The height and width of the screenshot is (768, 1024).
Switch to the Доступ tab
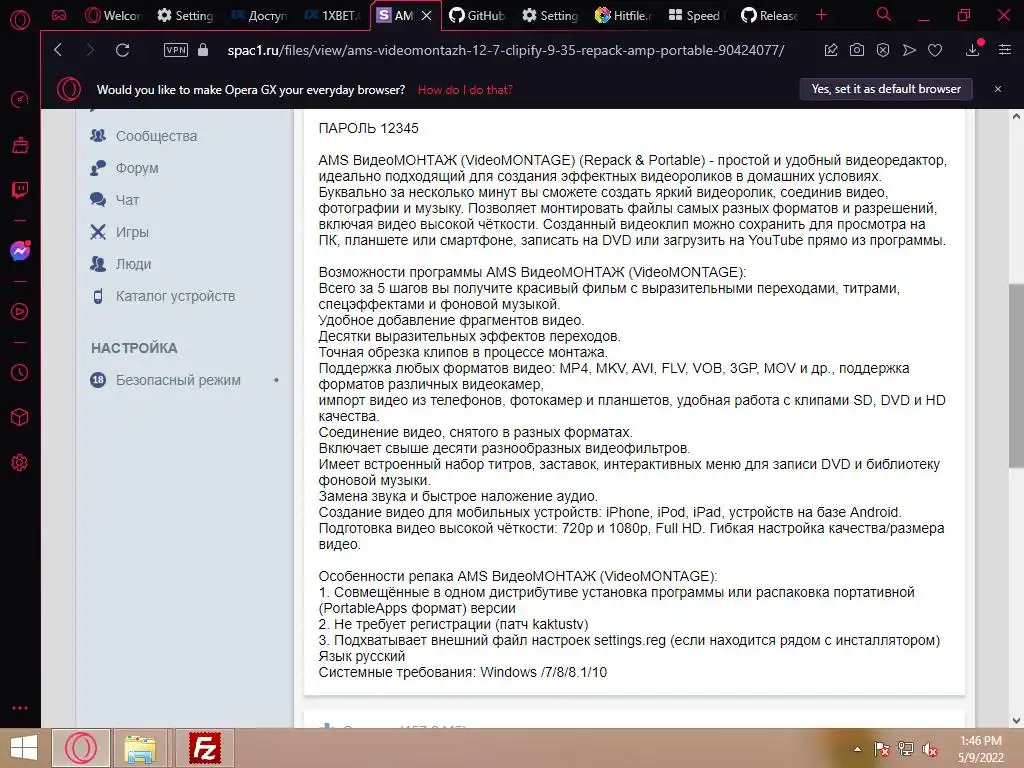(259, 16)
